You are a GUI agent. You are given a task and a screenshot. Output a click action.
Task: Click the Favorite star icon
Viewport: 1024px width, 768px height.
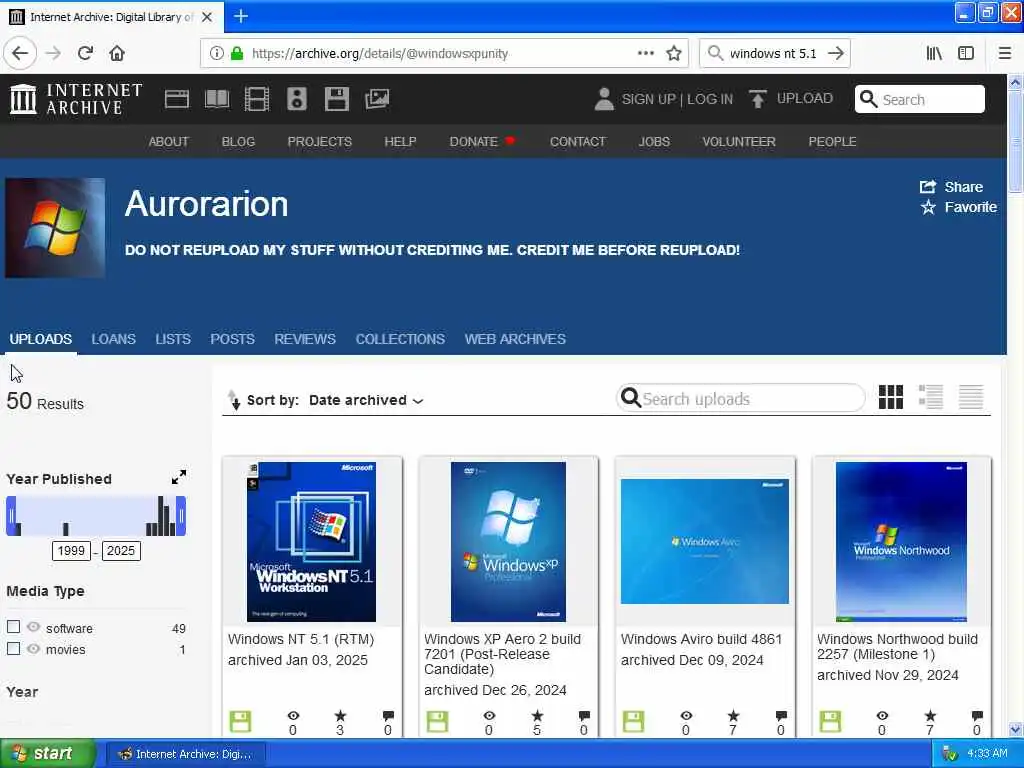click(928, 208)
